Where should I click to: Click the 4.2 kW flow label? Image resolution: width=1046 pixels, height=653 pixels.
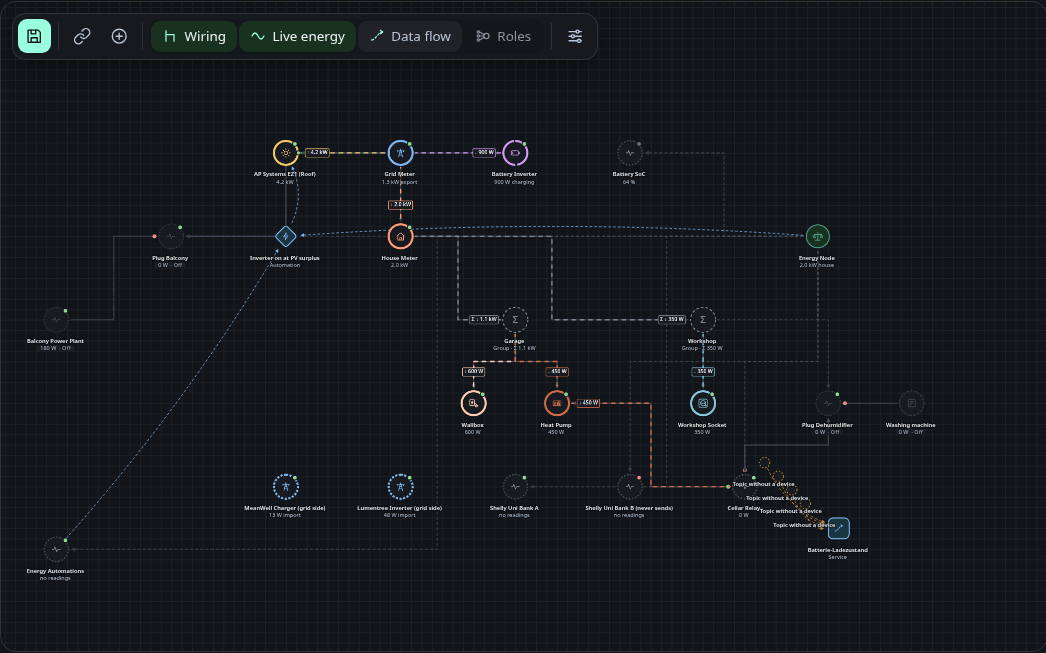pyautogui.click(x=318, y=153)
